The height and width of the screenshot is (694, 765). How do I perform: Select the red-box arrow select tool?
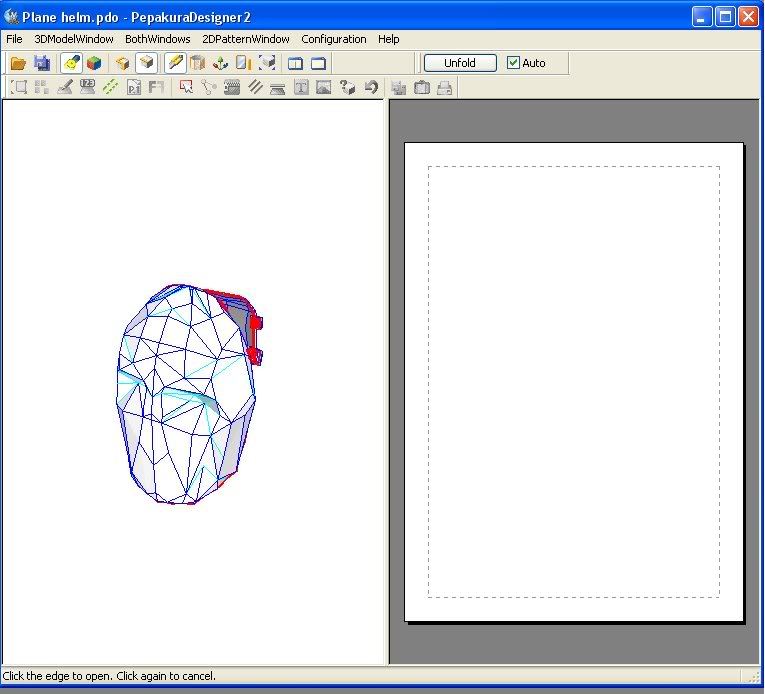click(186, 87)
